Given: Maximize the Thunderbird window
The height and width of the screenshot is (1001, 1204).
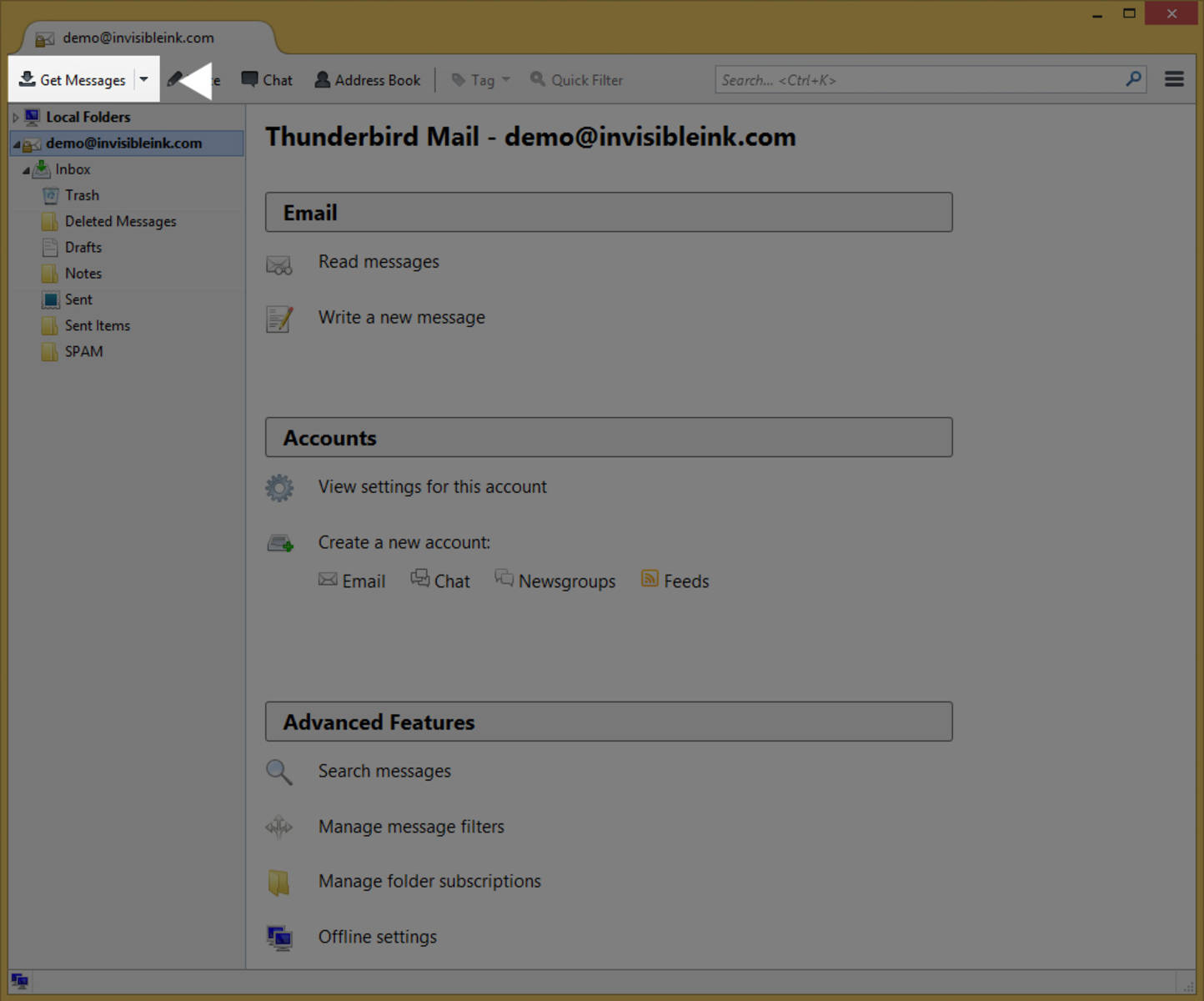Looking at the screenshot, I should click(1129, 13).
